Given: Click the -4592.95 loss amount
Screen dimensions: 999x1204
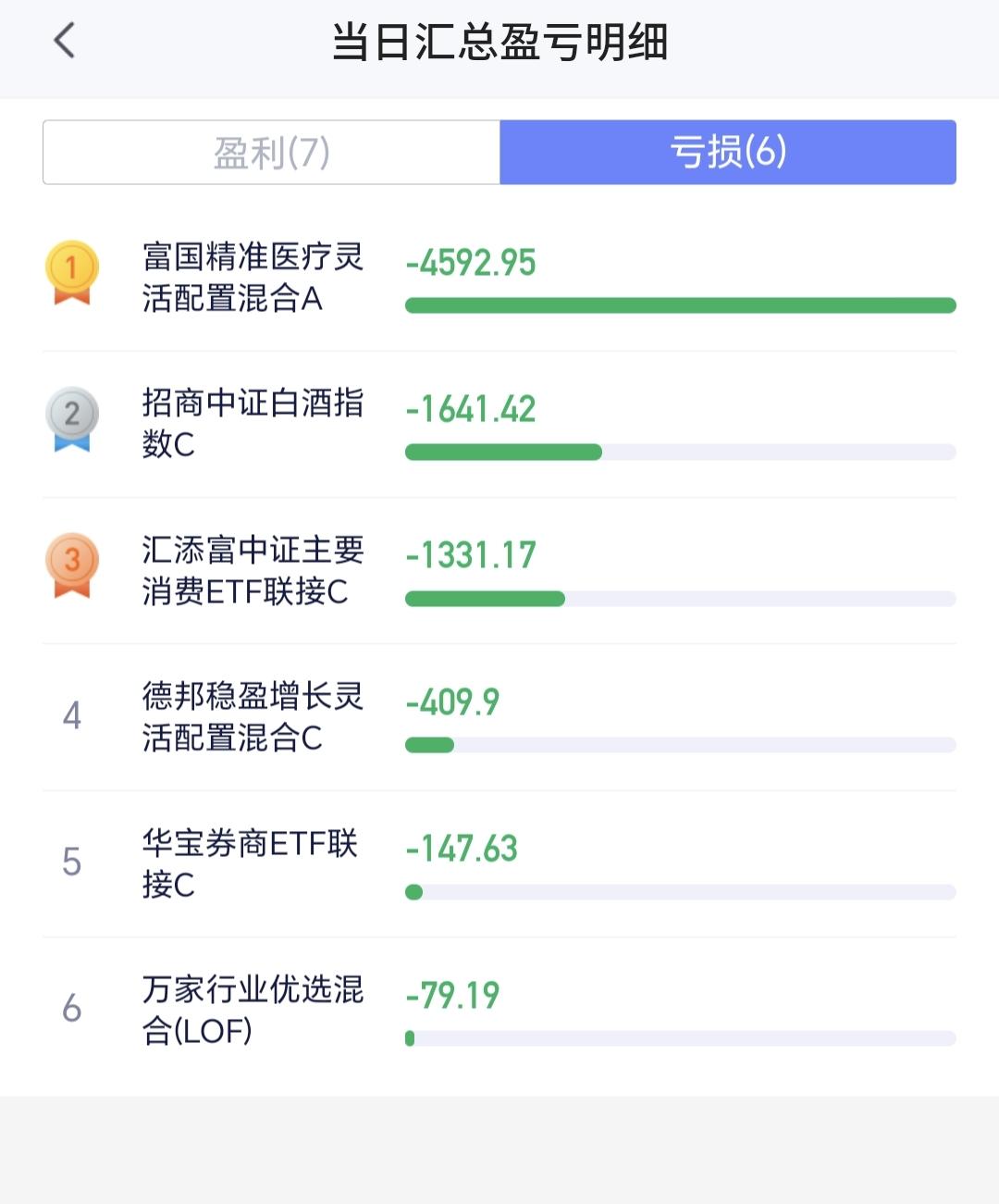Looking at the screenshot, I should pyautogui.click(x=471, y=263).
